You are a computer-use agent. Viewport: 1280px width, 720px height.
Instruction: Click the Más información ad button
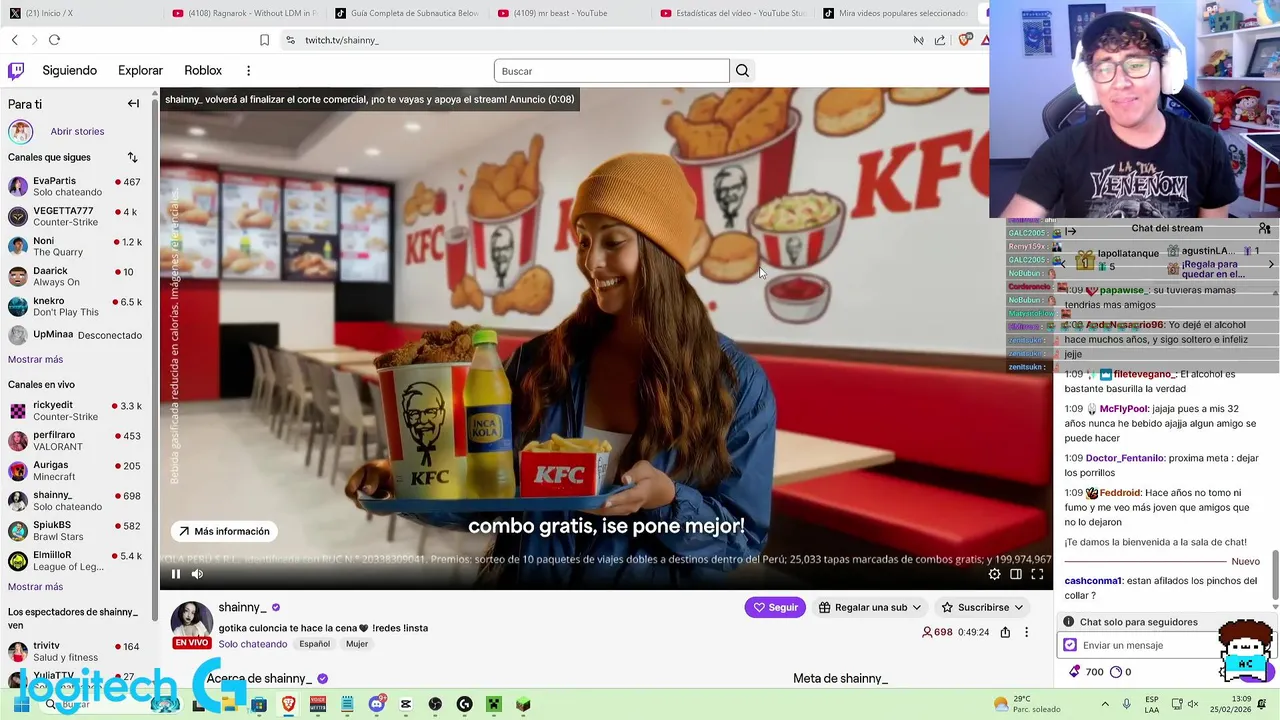pyautogui.click(x=224, y=532)
